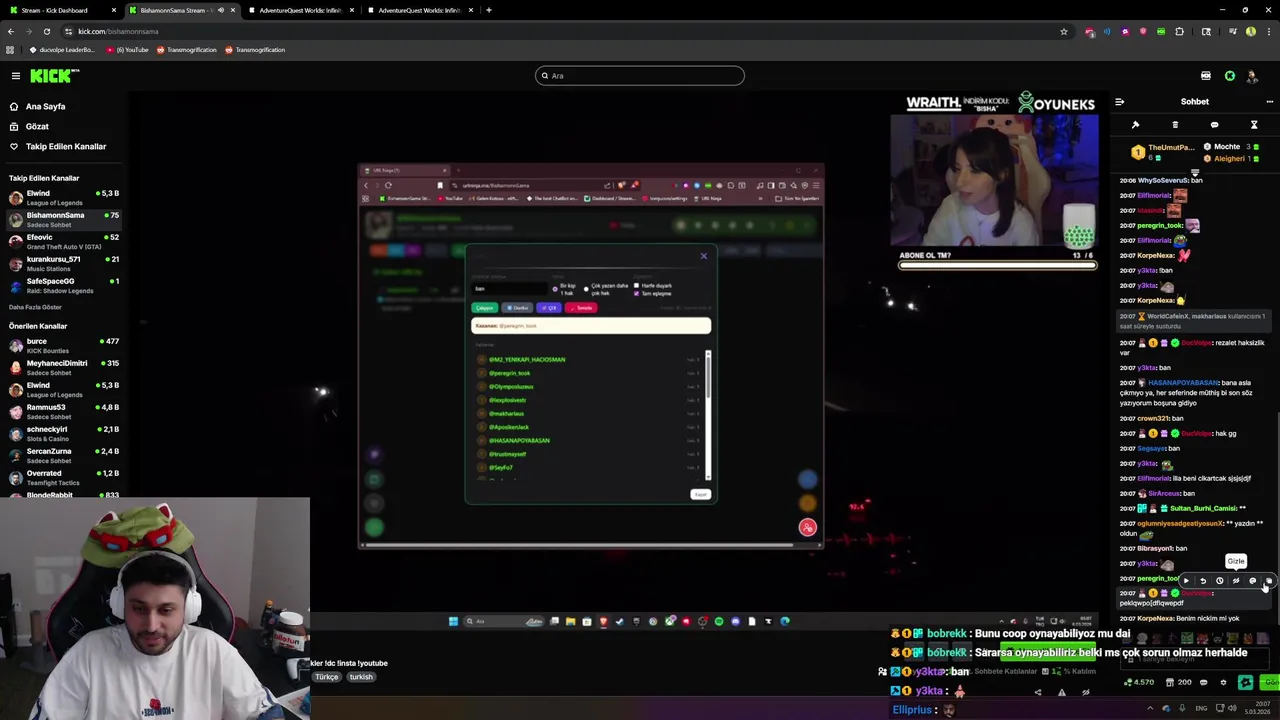This screenshot has height=720, width=1280.
Task: Open the Kick user avatar menu
Action: 1252,76
